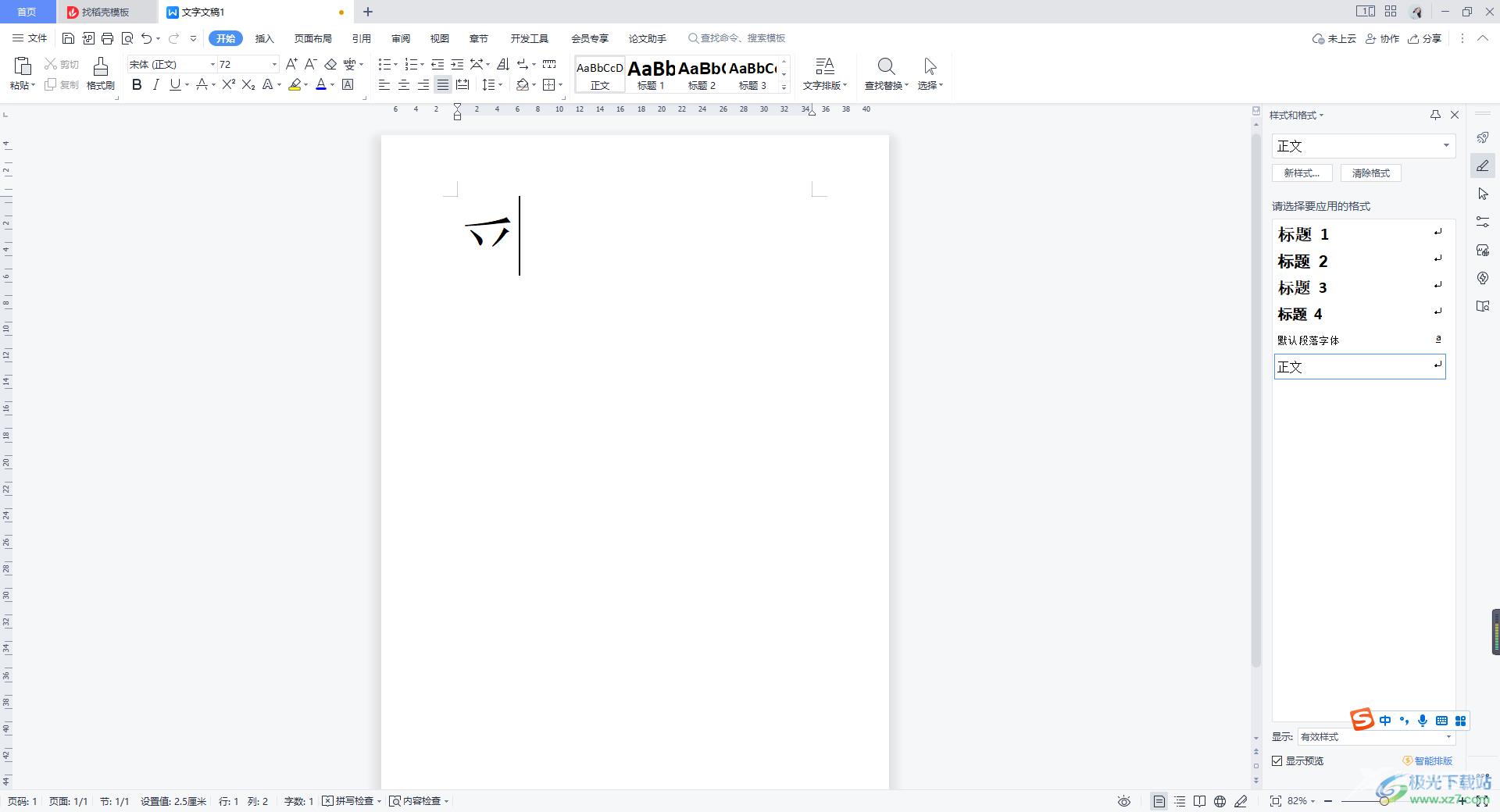Switch to Outline view in status bar

click(1180, 801)
